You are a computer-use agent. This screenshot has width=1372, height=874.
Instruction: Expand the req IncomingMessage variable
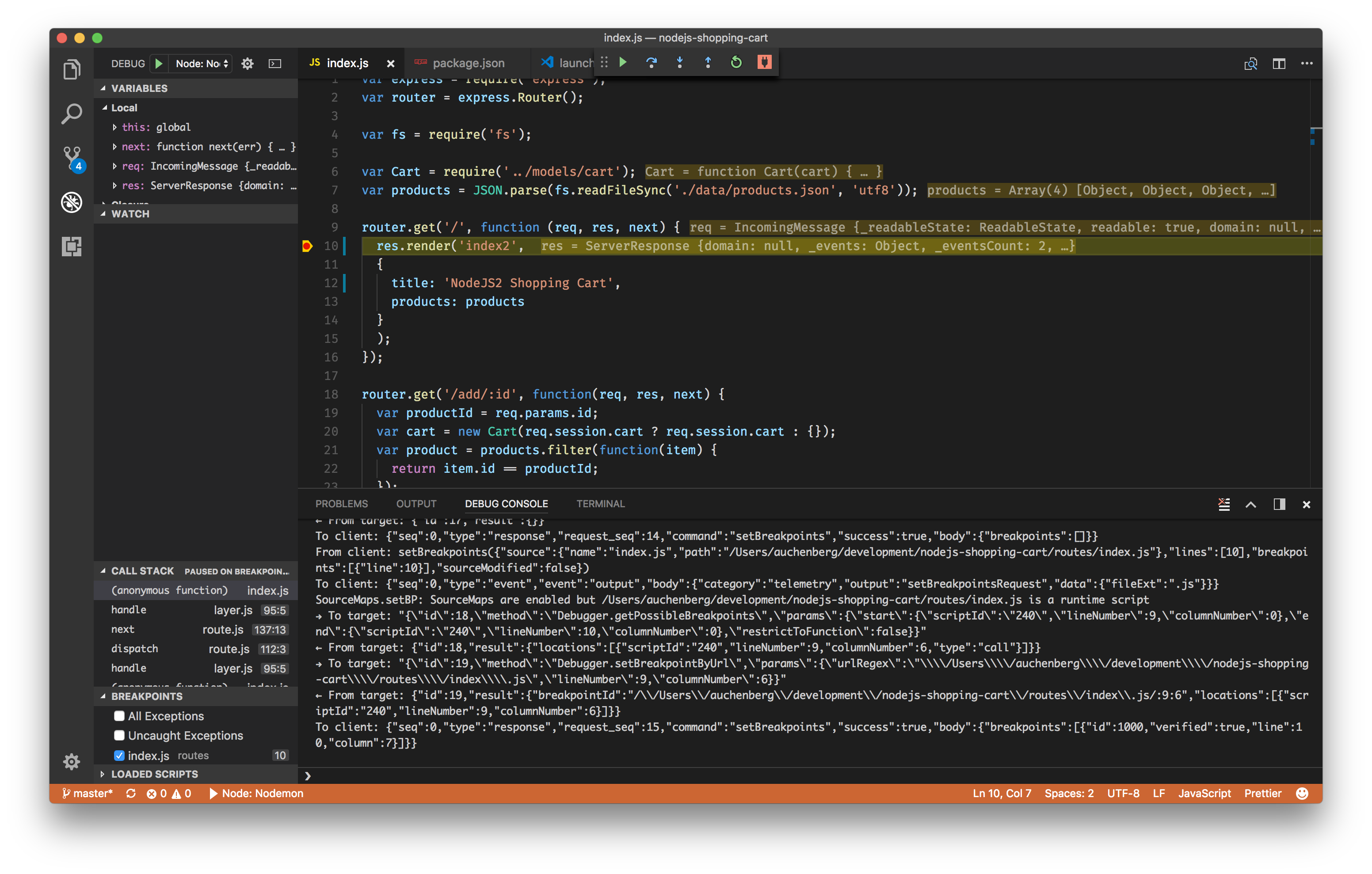point(195,166)
